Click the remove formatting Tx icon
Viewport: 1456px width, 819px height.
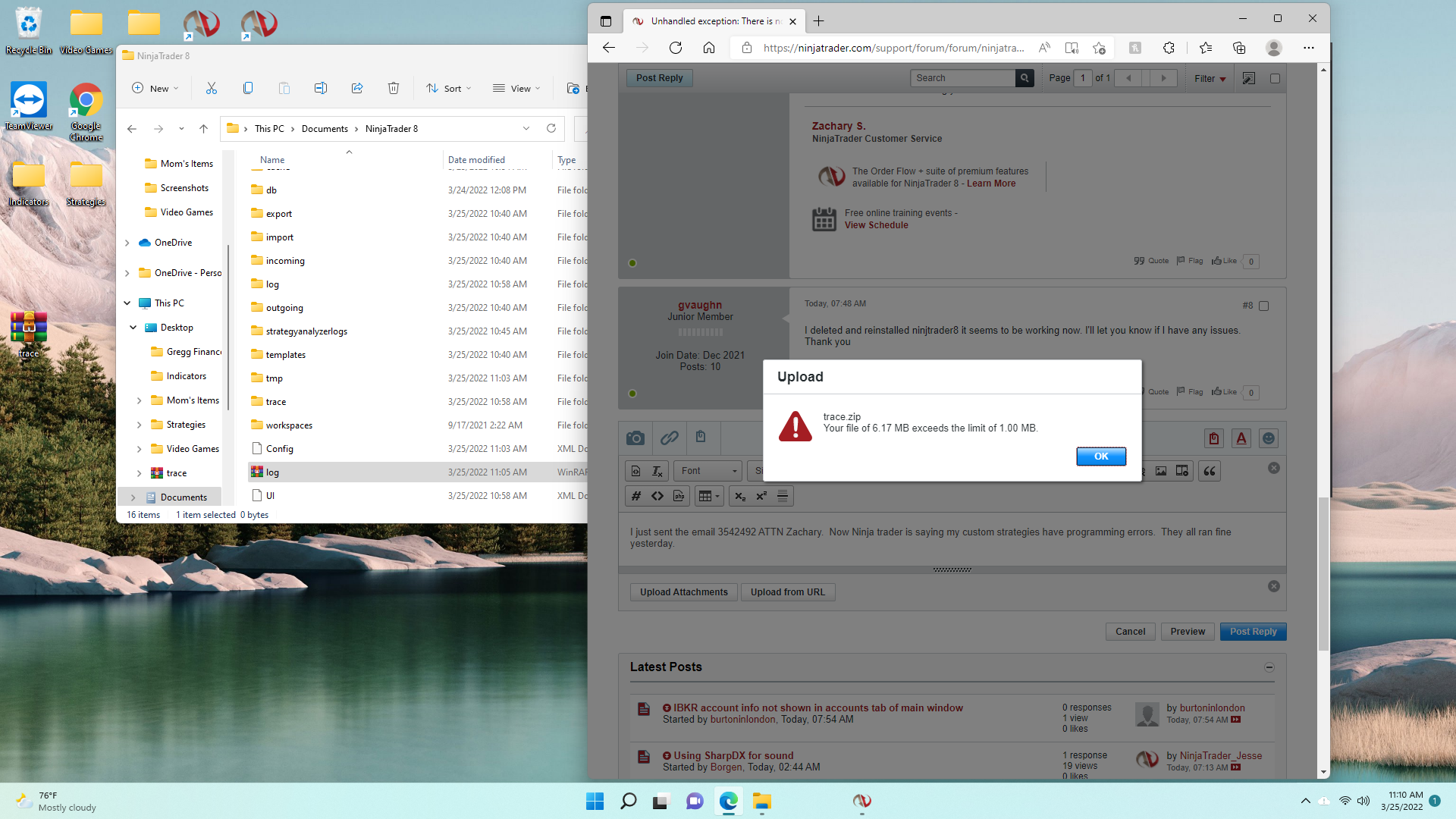coord(657,472)
